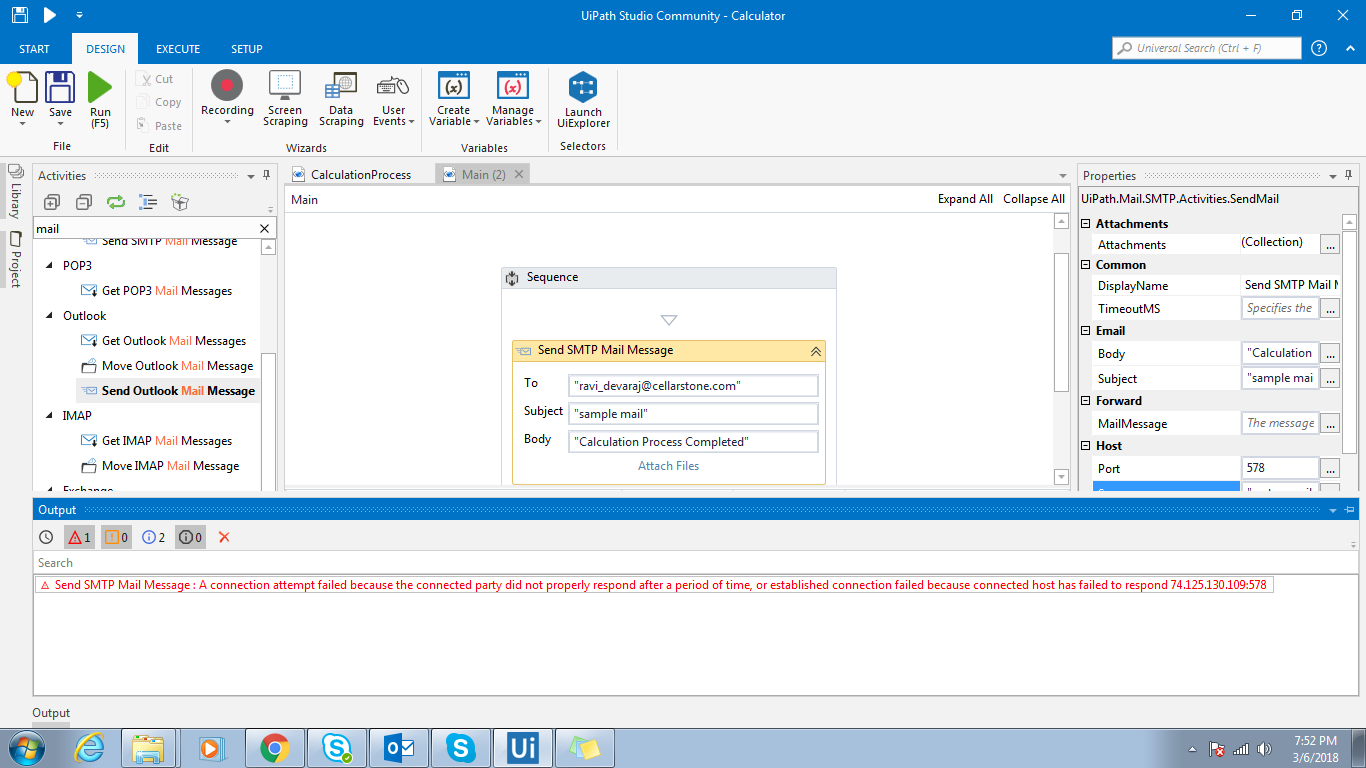Click the To email address field
1366x768 pixels.
tap(693, 385)
